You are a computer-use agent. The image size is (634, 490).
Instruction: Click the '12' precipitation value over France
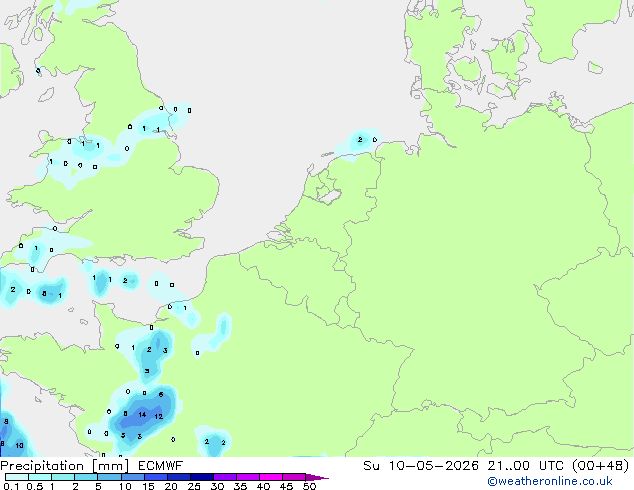158,416
